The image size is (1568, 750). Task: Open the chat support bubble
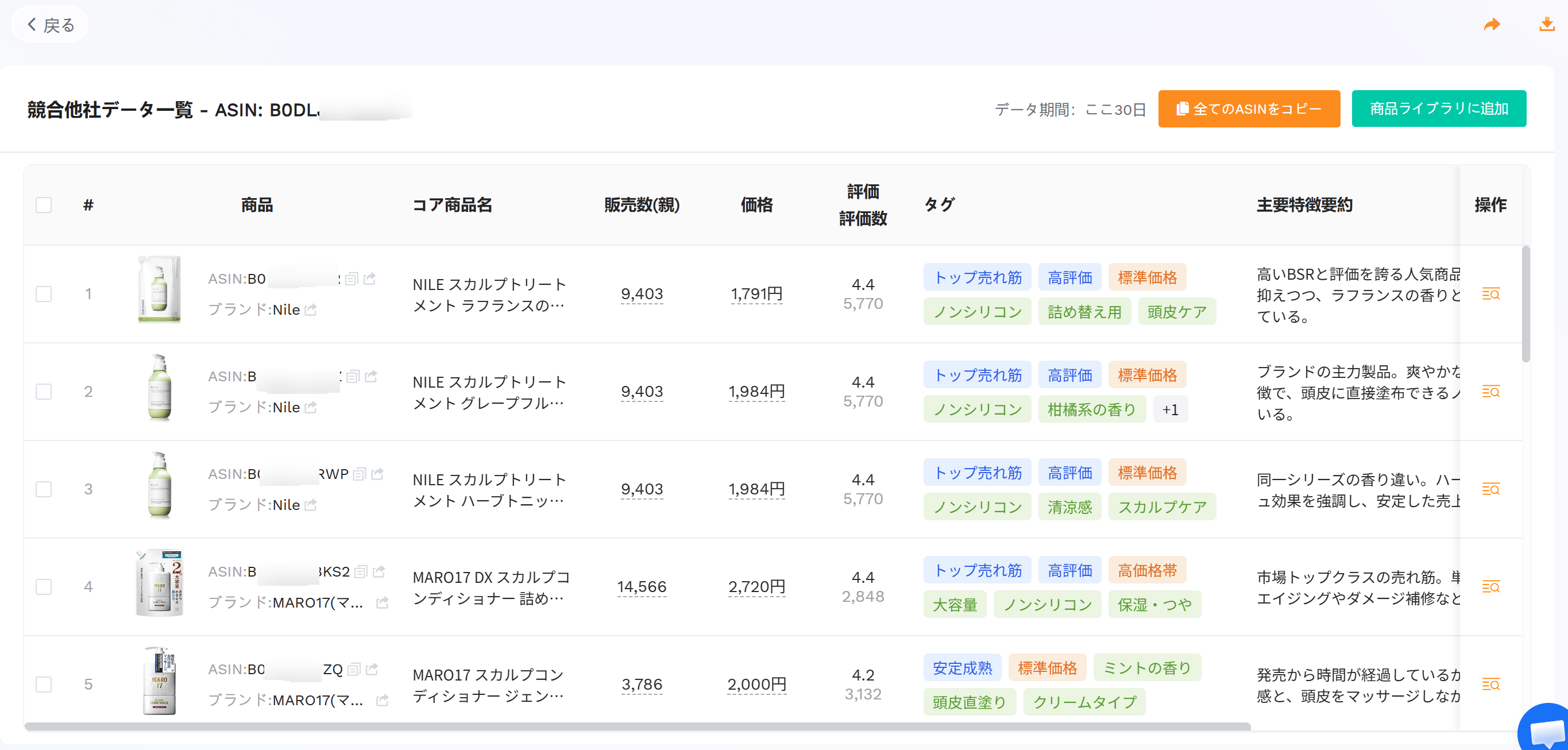1545,729
